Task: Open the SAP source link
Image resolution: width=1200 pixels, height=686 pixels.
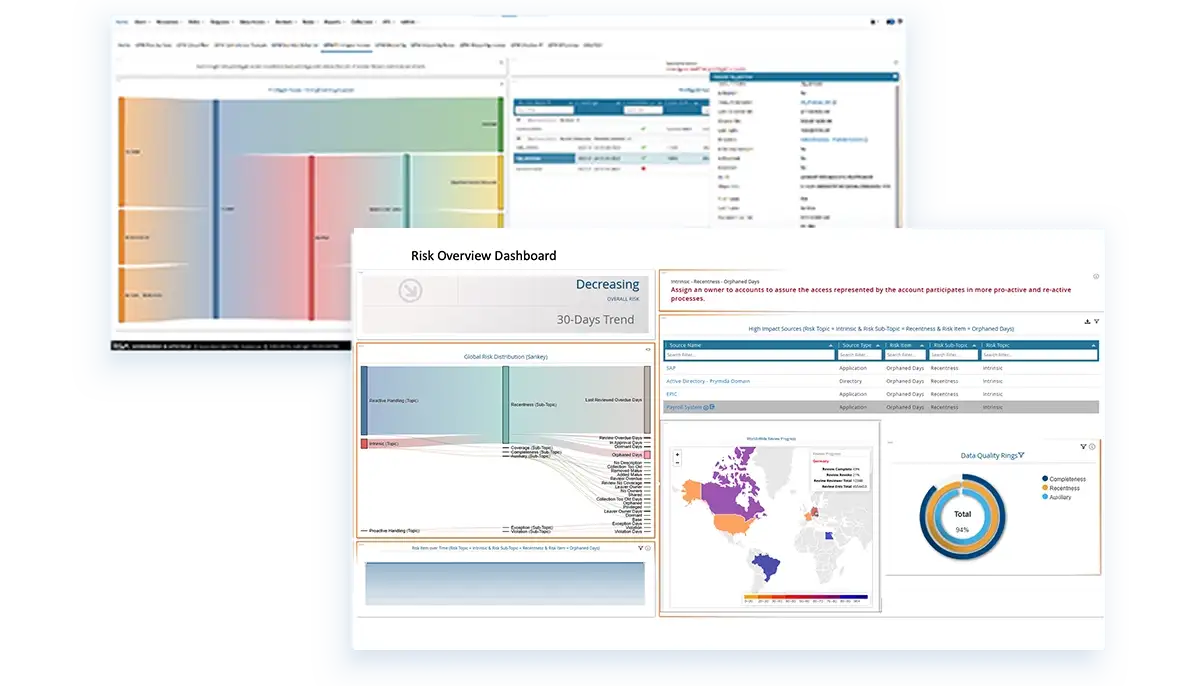Action: 671,368
